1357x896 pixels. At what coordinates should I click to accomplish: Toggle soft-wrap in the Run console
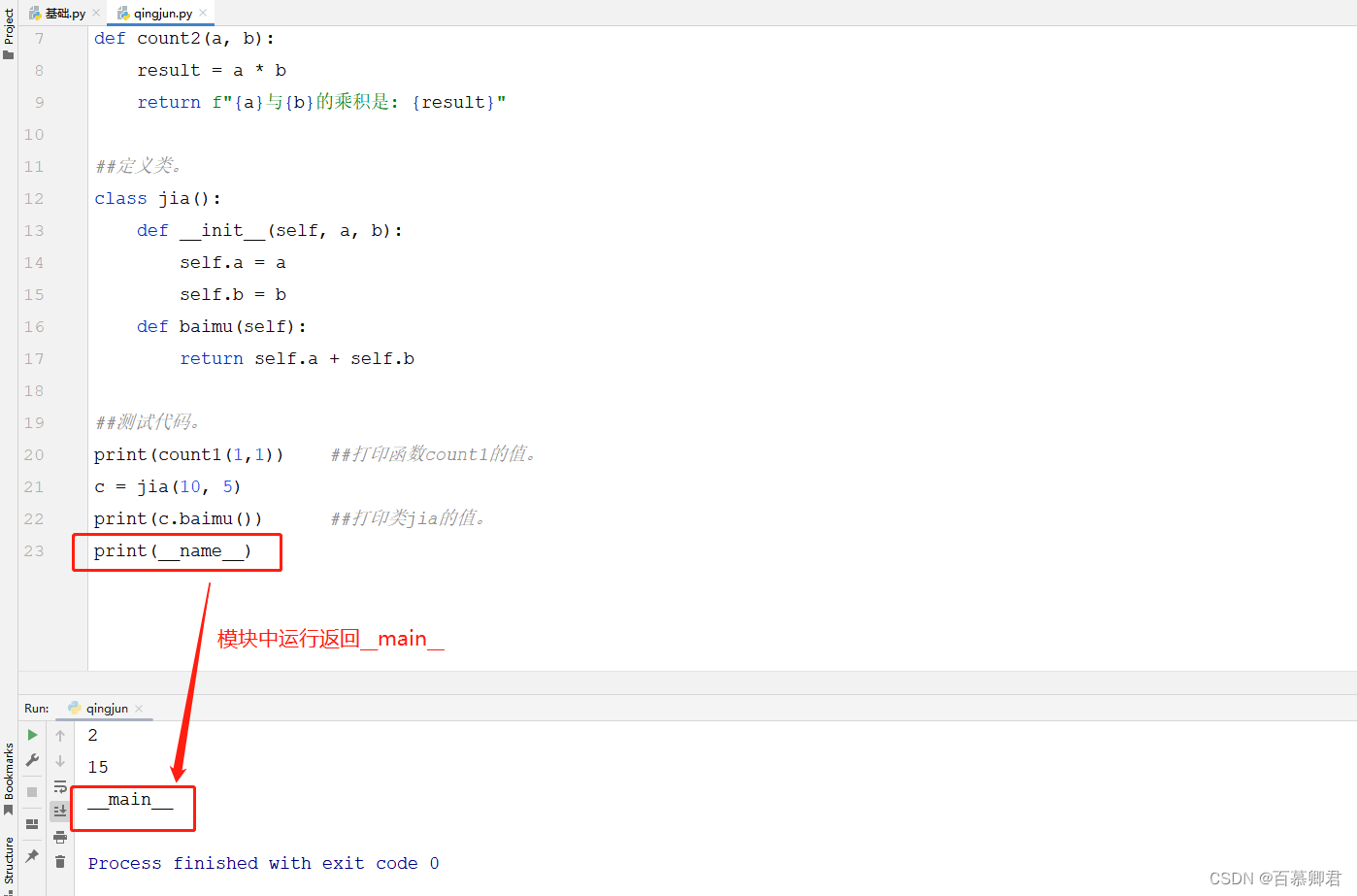[60, 786]
